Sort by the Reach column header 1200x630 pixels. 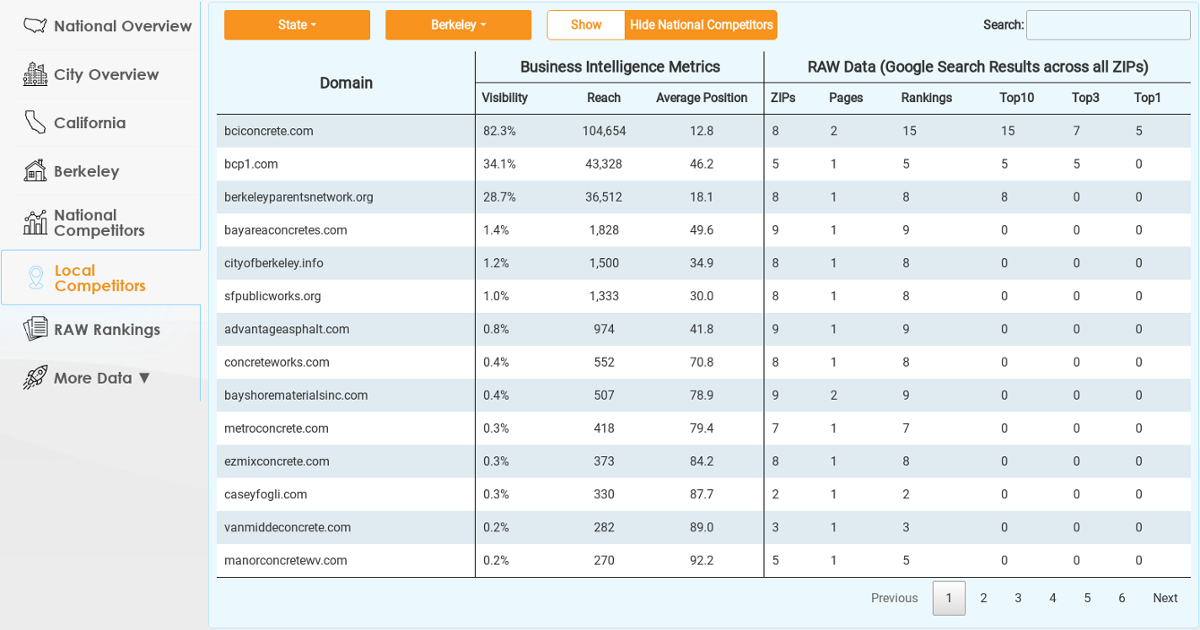coord(604,98)
